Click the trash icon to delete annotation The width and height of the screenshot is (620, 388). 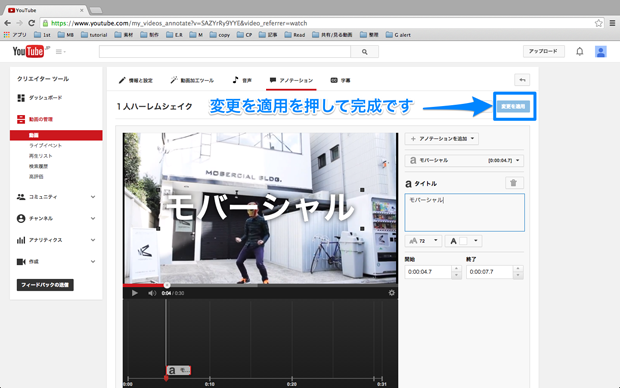514,183
